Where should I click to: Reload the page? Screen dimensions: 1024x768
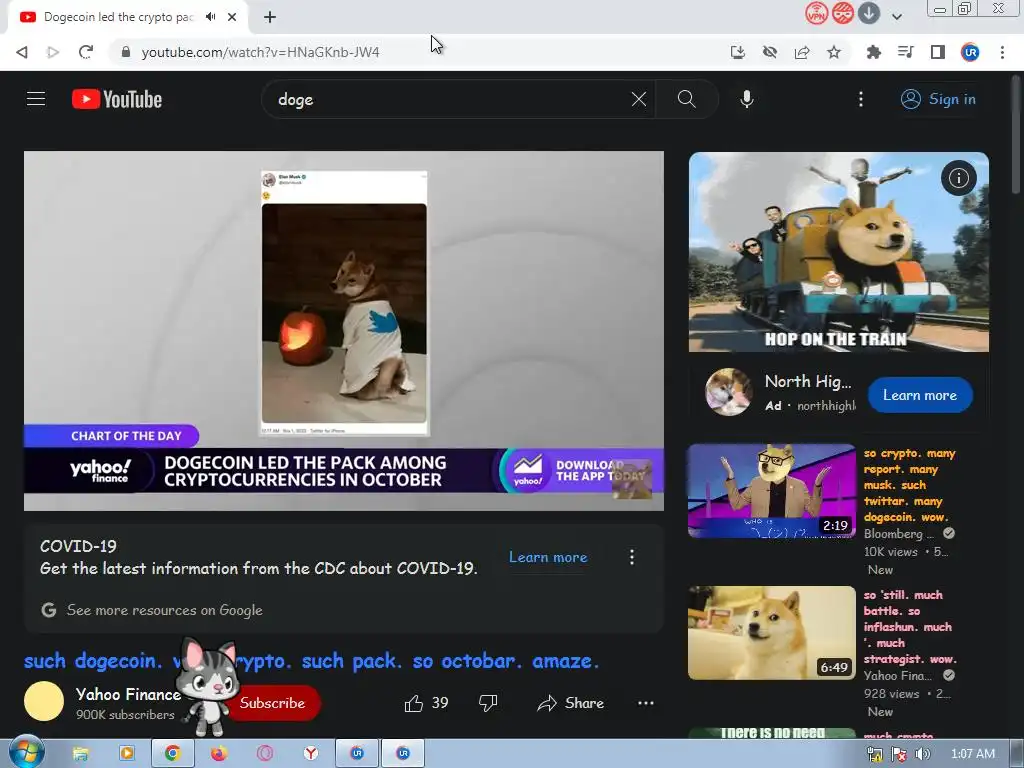point(86,52)
